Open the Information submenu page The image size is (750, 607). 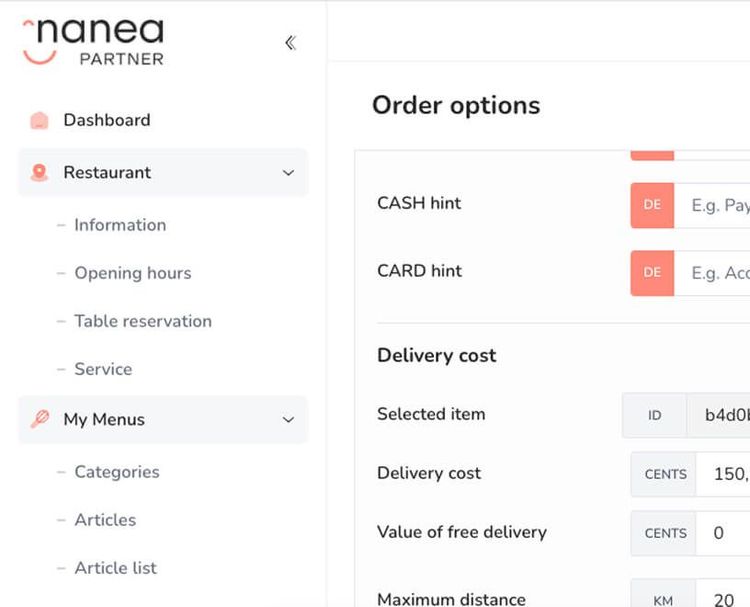point(120,225)
